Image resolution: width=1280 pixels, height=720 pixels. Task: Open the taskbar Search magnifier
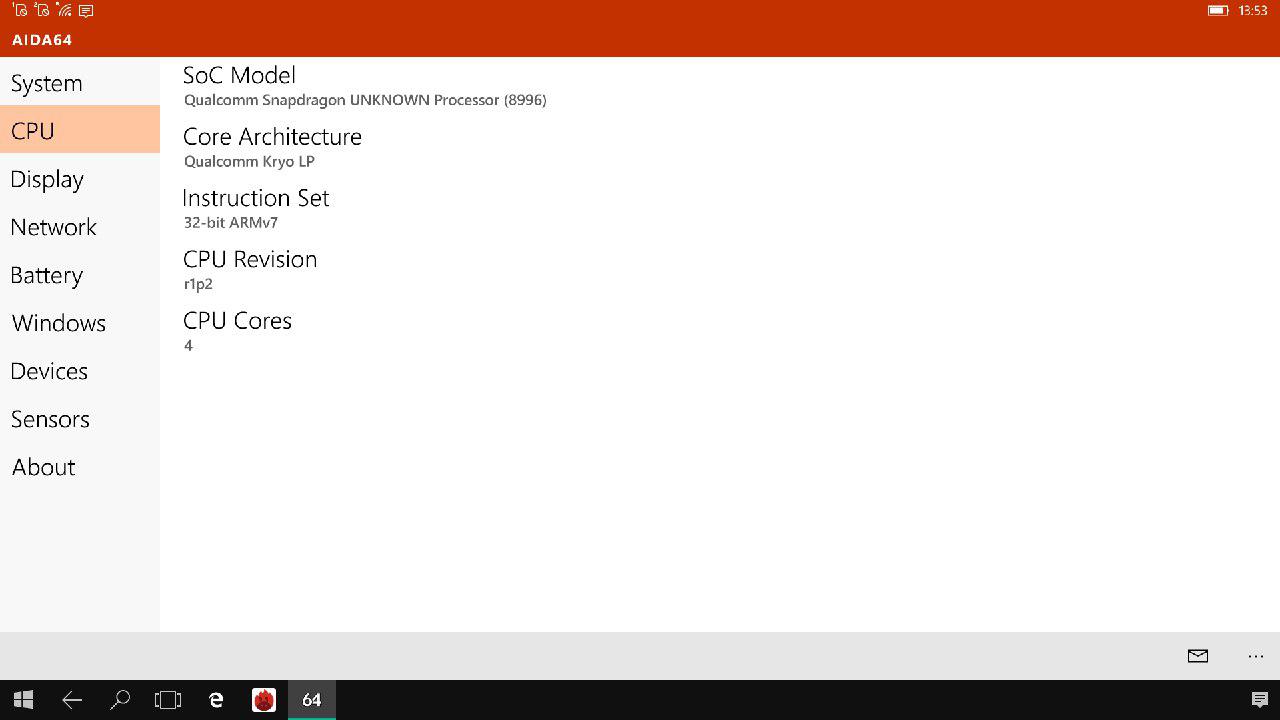(x=120, y=700)
